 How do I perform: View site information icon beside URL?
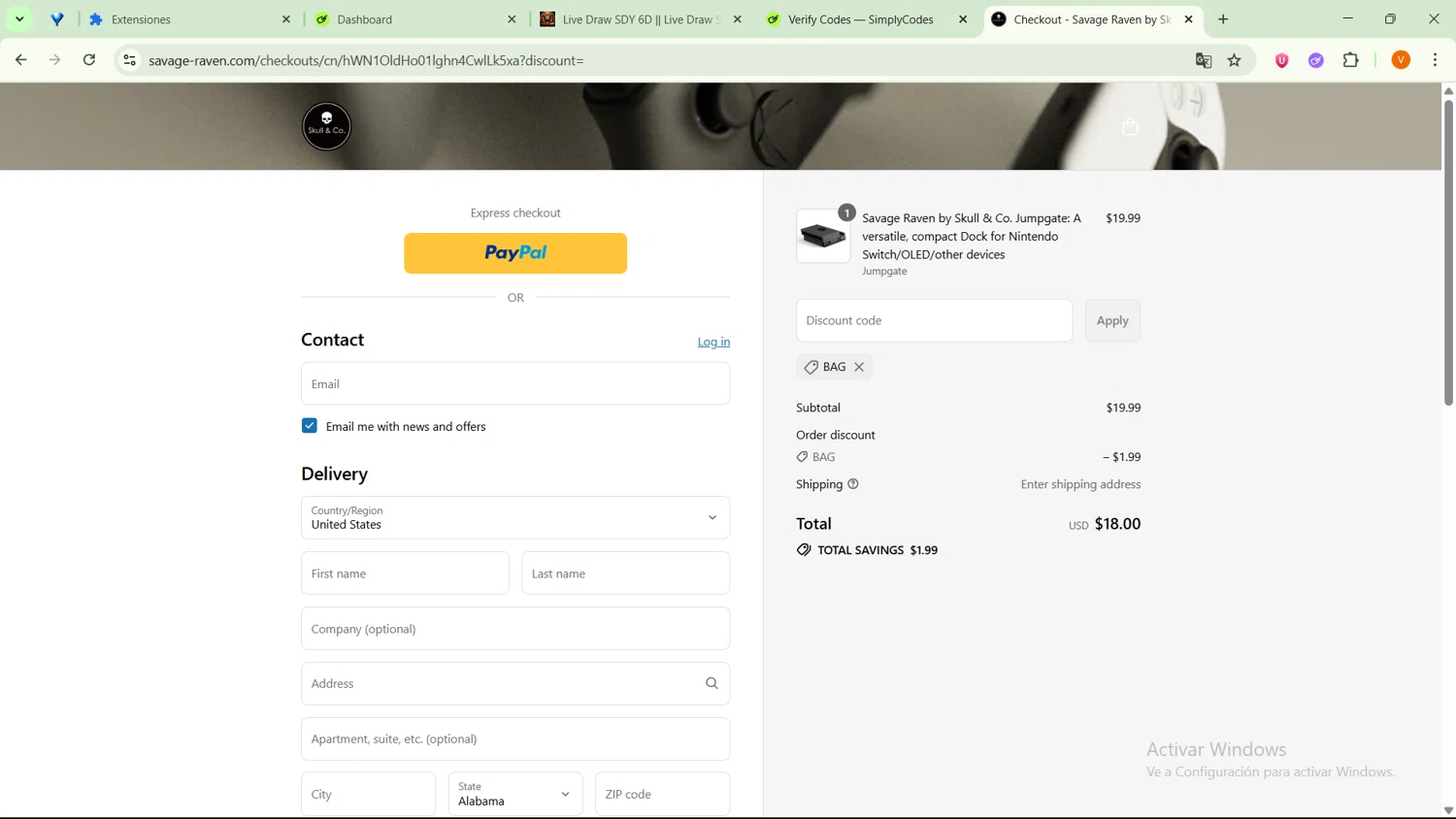click(129, 60)
